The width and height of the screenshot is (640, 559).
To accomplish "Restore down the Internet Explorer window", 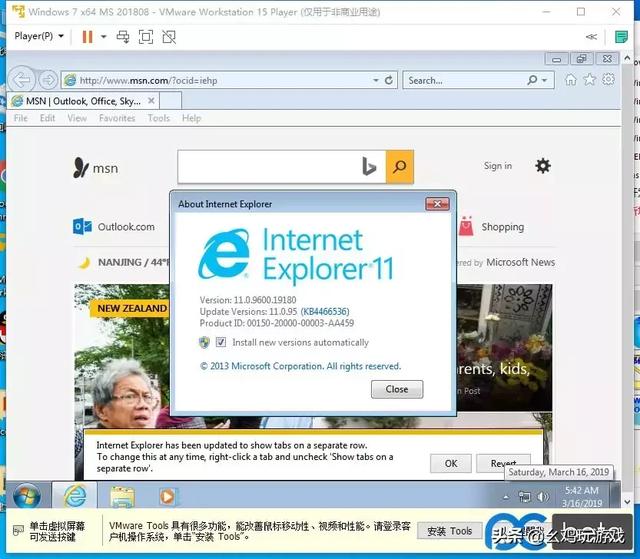I will (x=582, y=59).
